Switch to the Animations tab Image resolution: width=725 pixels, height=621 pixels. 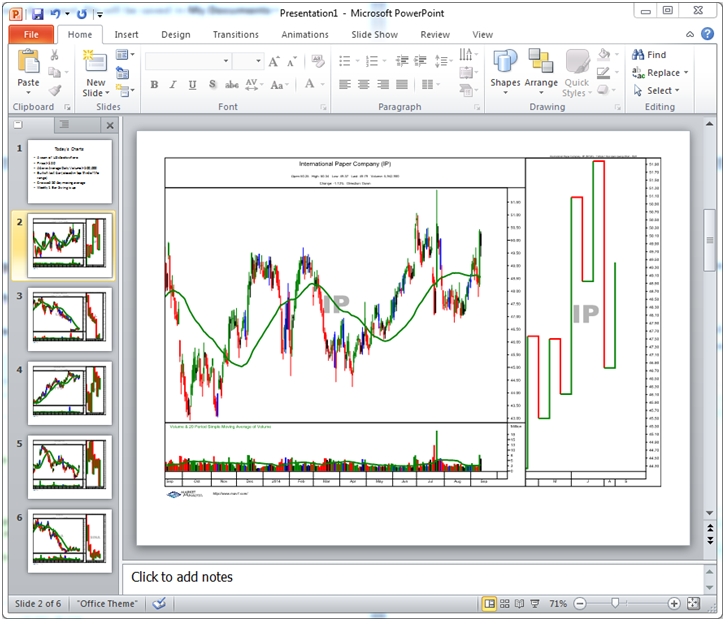[305, 35]
